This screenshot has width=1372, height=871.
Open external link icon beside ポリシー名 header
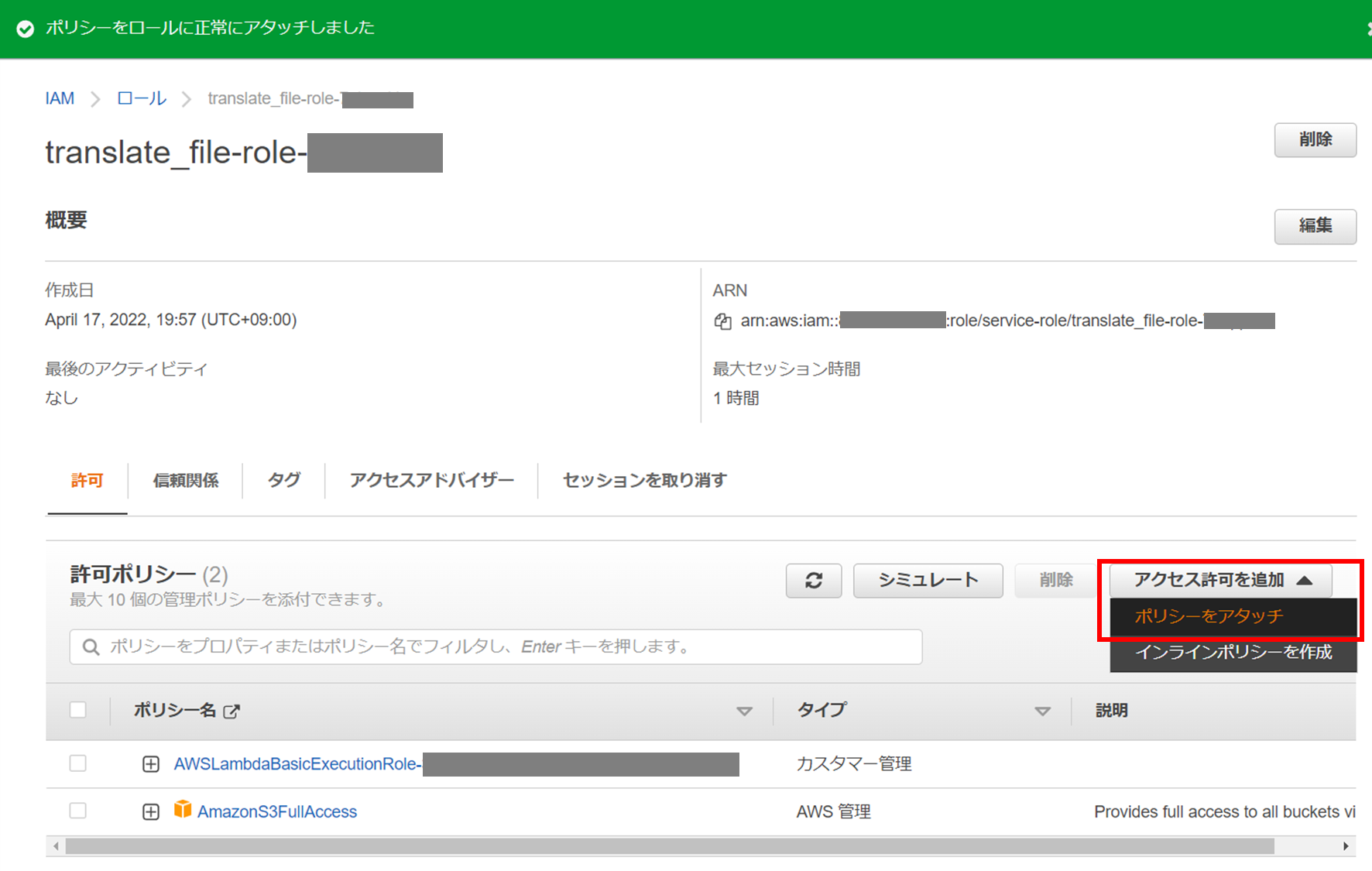point(232,711)
